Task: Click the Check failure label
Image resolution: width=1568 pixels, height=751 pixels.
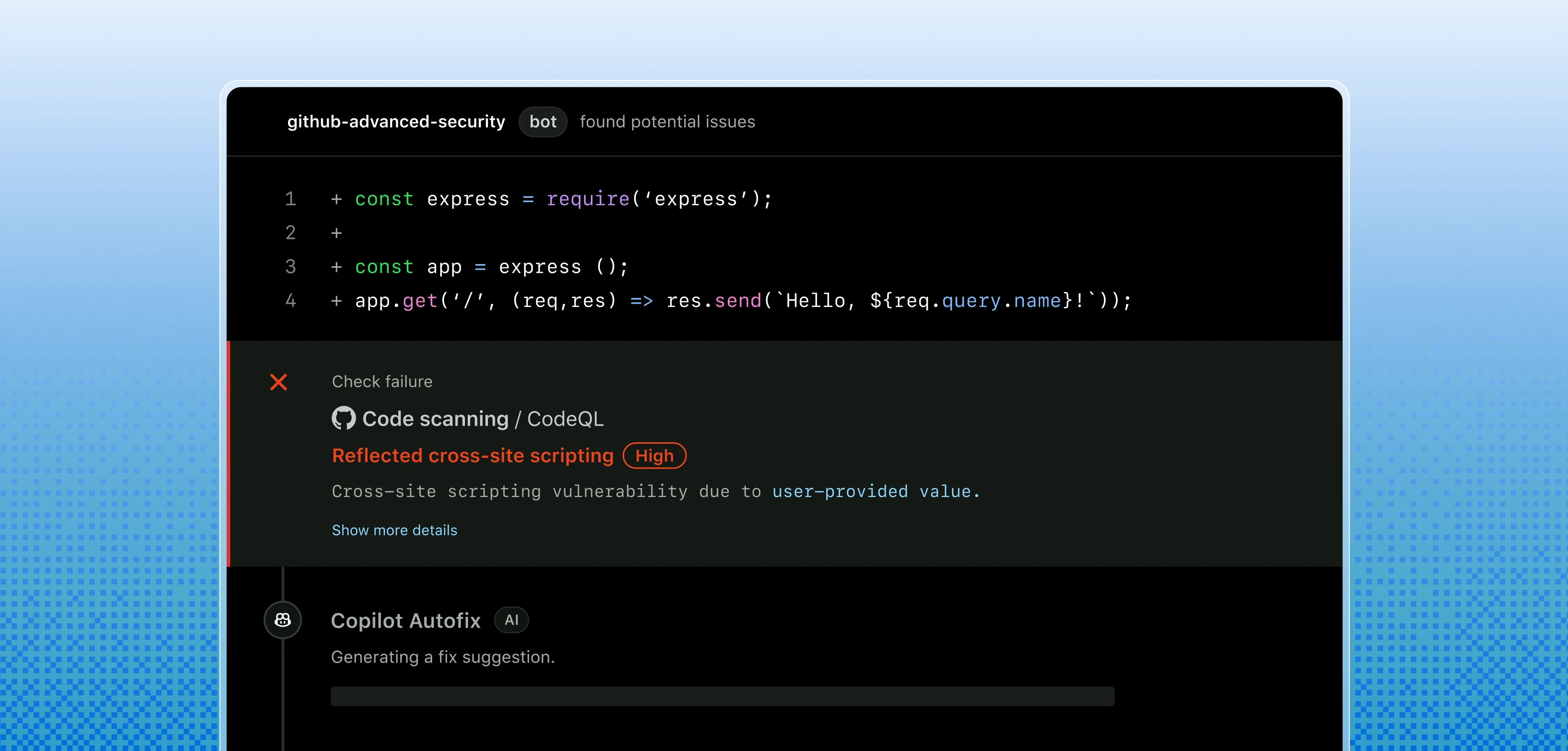Action: [x=382, y=382]
